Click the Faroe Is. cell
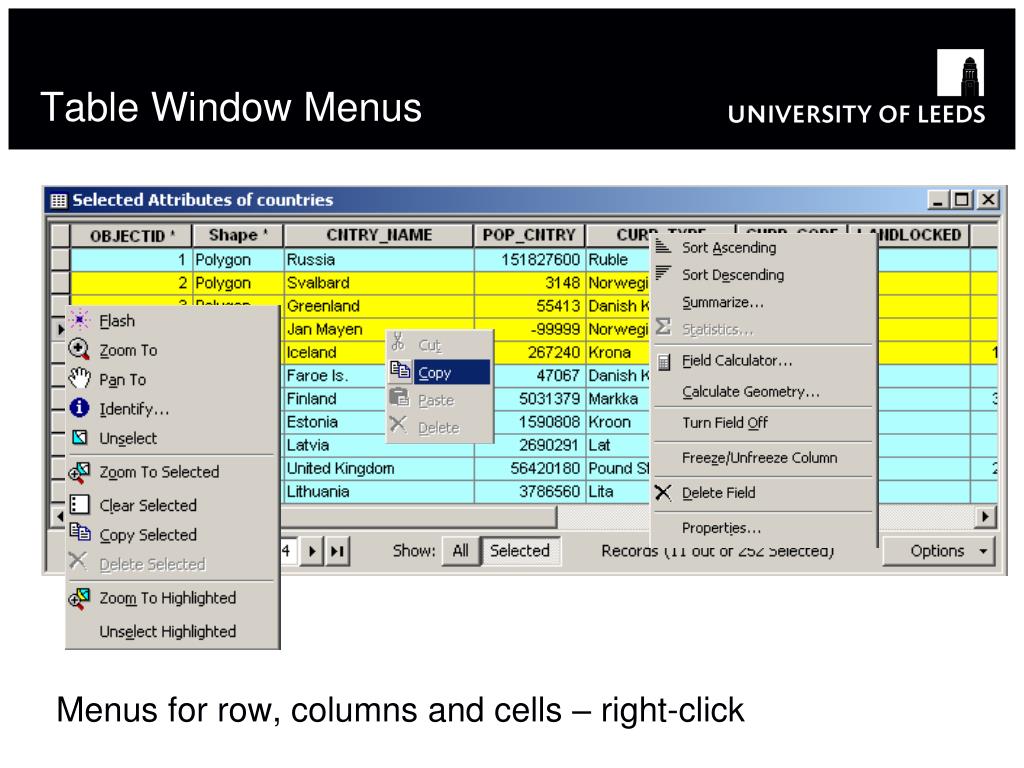The image size is (1024, 768). click(x=334, y=376)
